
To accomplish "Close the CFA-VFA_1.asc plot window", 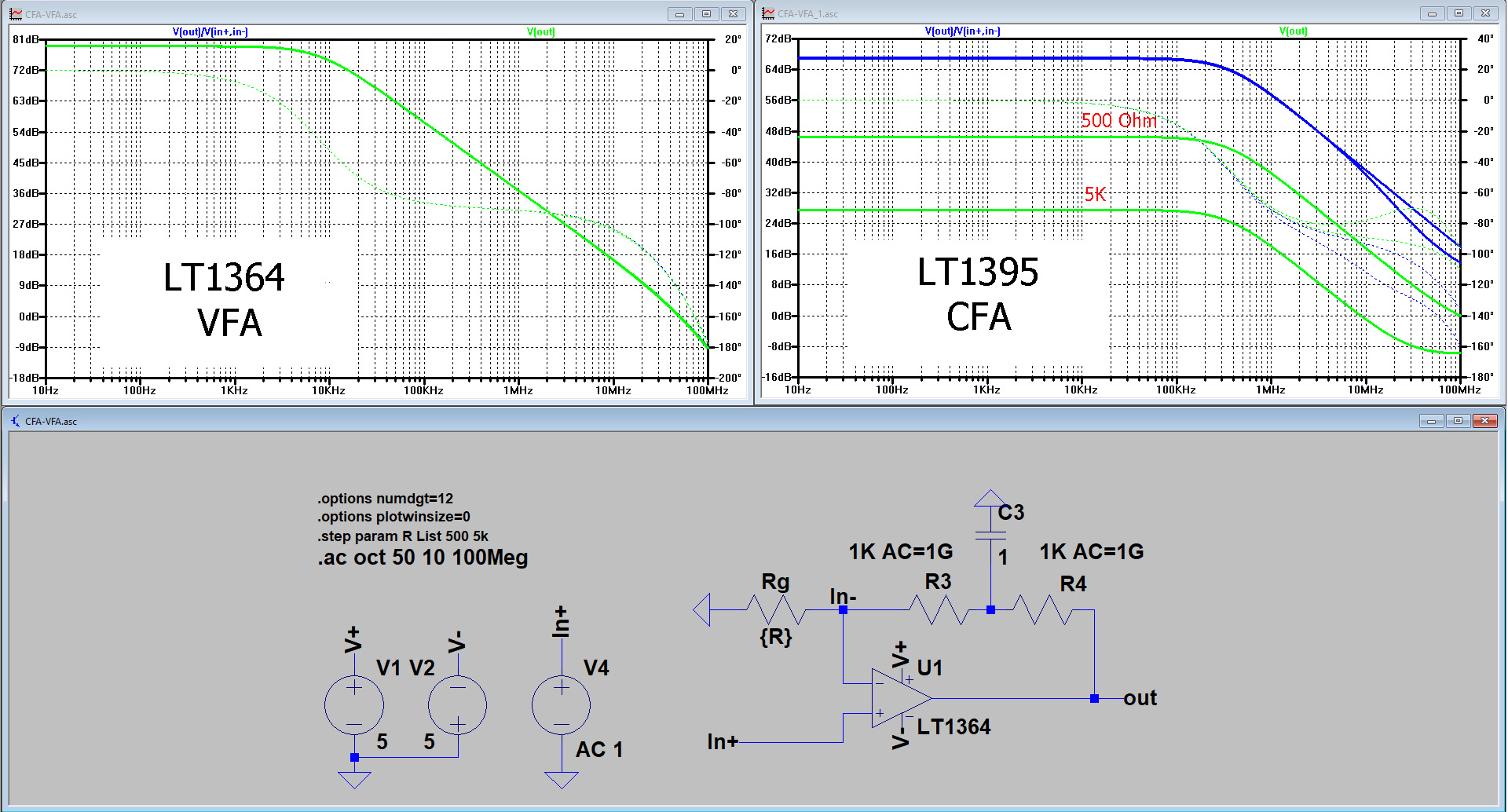I will (x=1485, y=13).
